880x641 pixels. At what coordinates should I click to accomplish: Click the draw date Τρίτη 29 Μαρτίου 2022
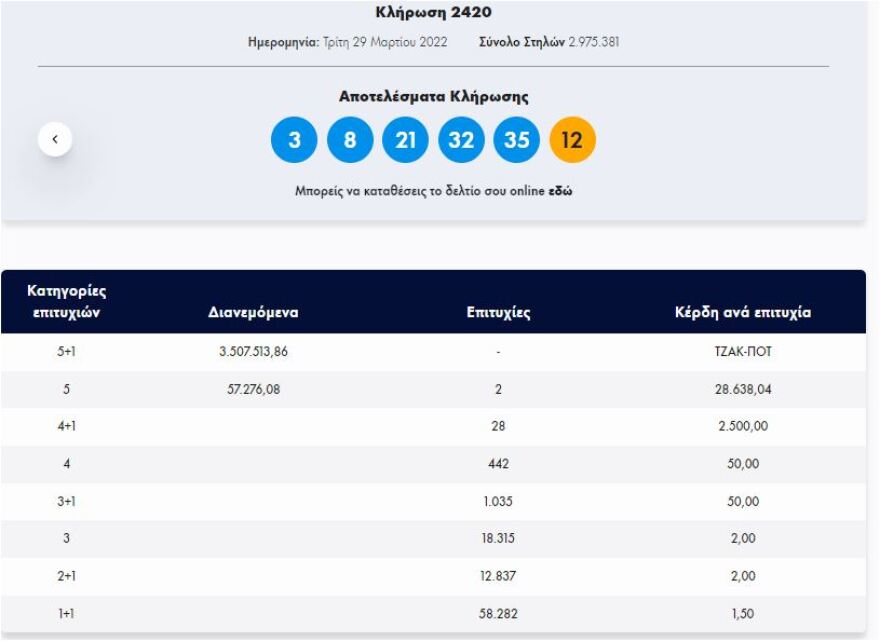click(385, 42)
